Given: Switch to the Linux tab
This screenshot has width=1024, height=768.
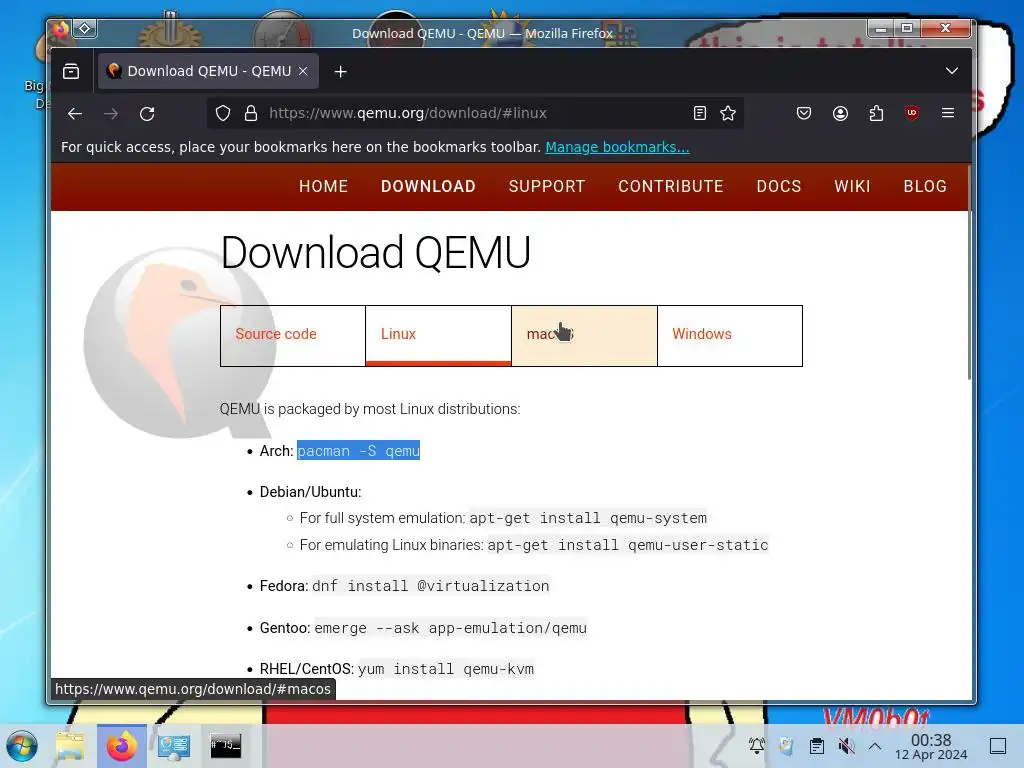Looking at the screenshot, I should pyautogui.click(x=438, y=336).
